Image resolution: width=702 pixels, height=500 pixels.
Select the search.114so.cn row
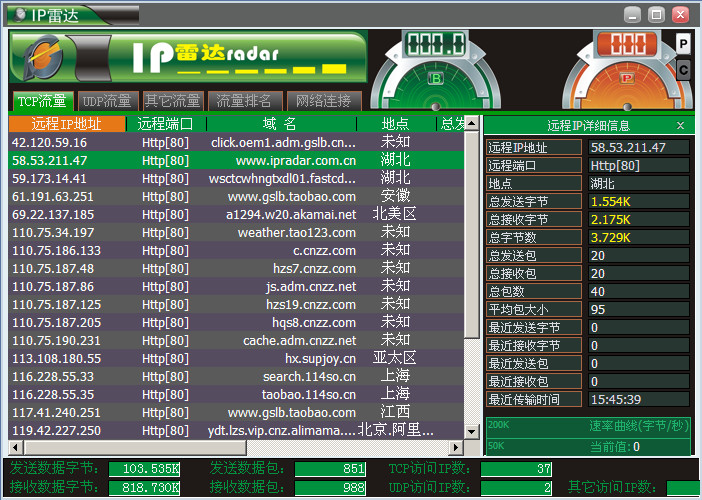[236, 376]
